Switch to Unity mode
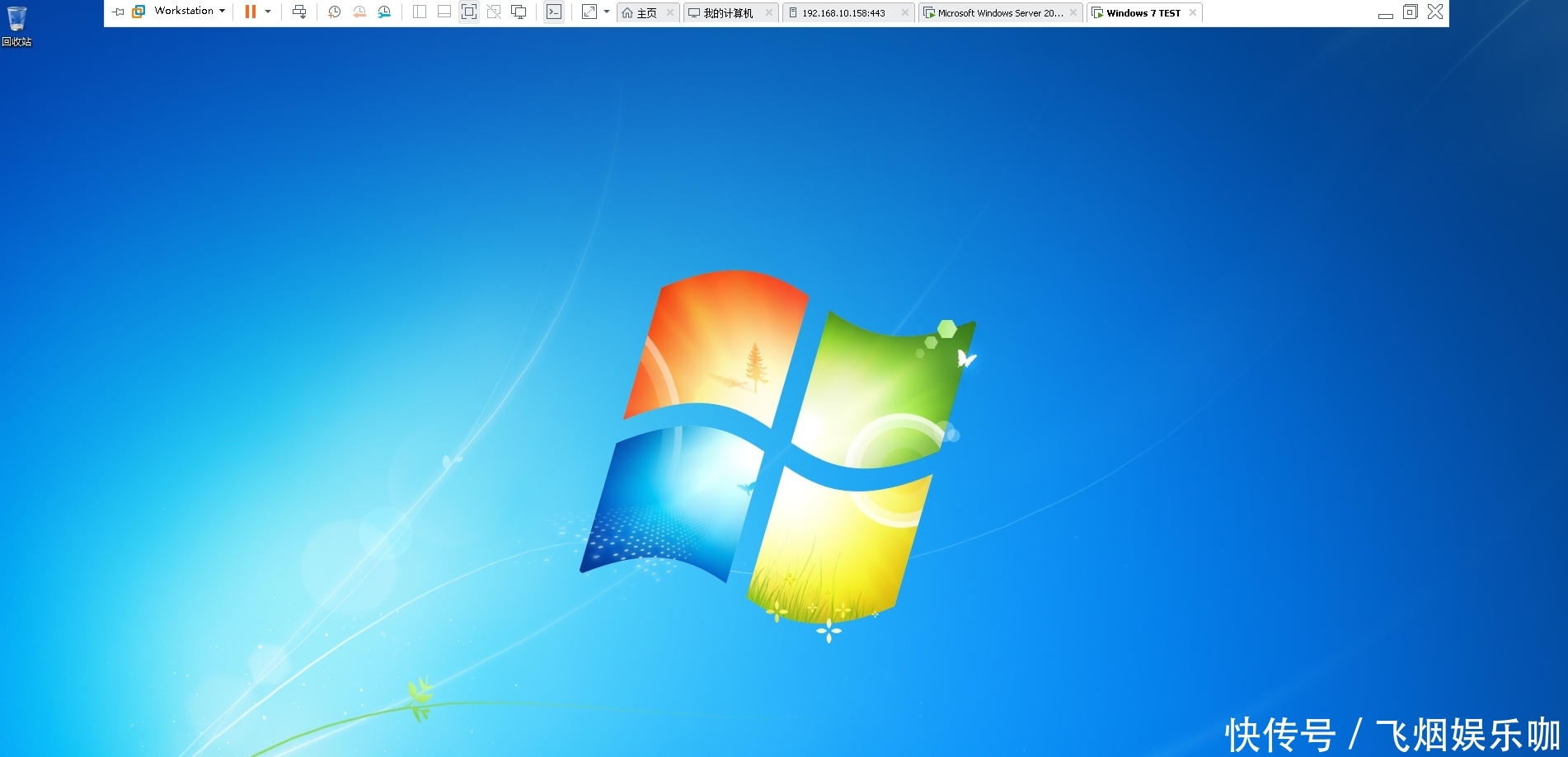1568x757 pixels. pos(494,12)
